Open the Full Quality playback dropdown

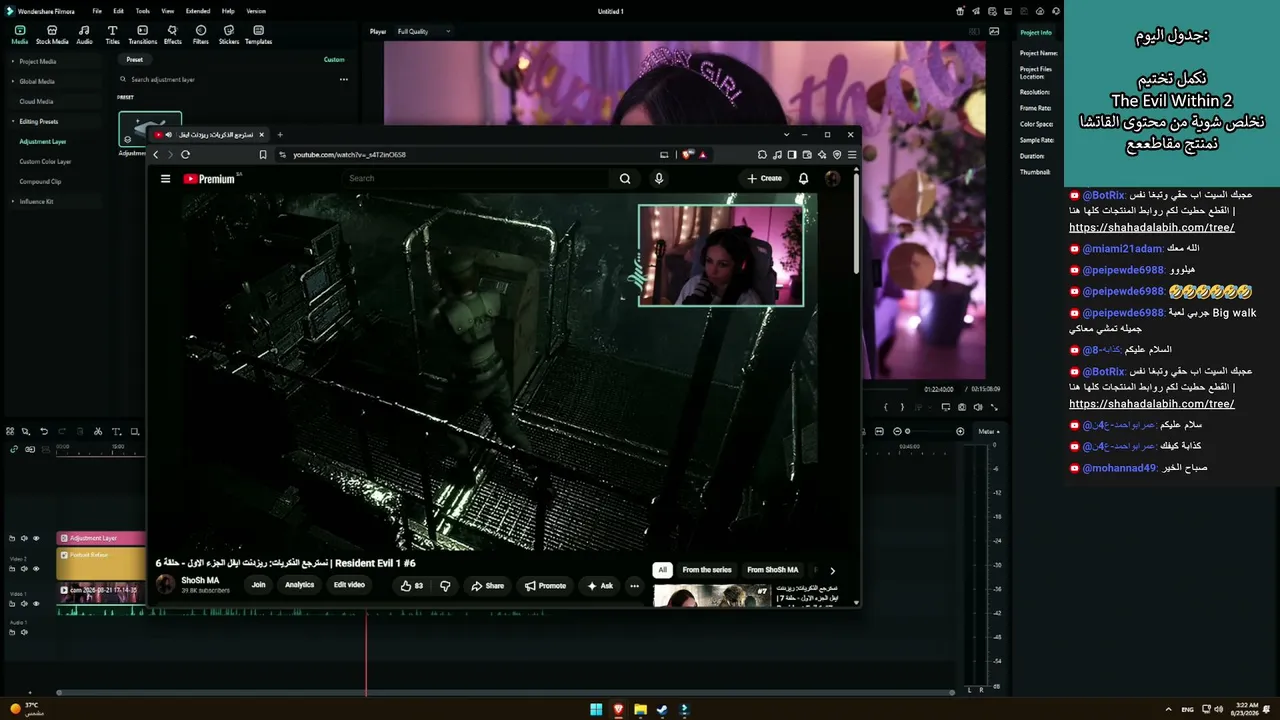point(423,32)
